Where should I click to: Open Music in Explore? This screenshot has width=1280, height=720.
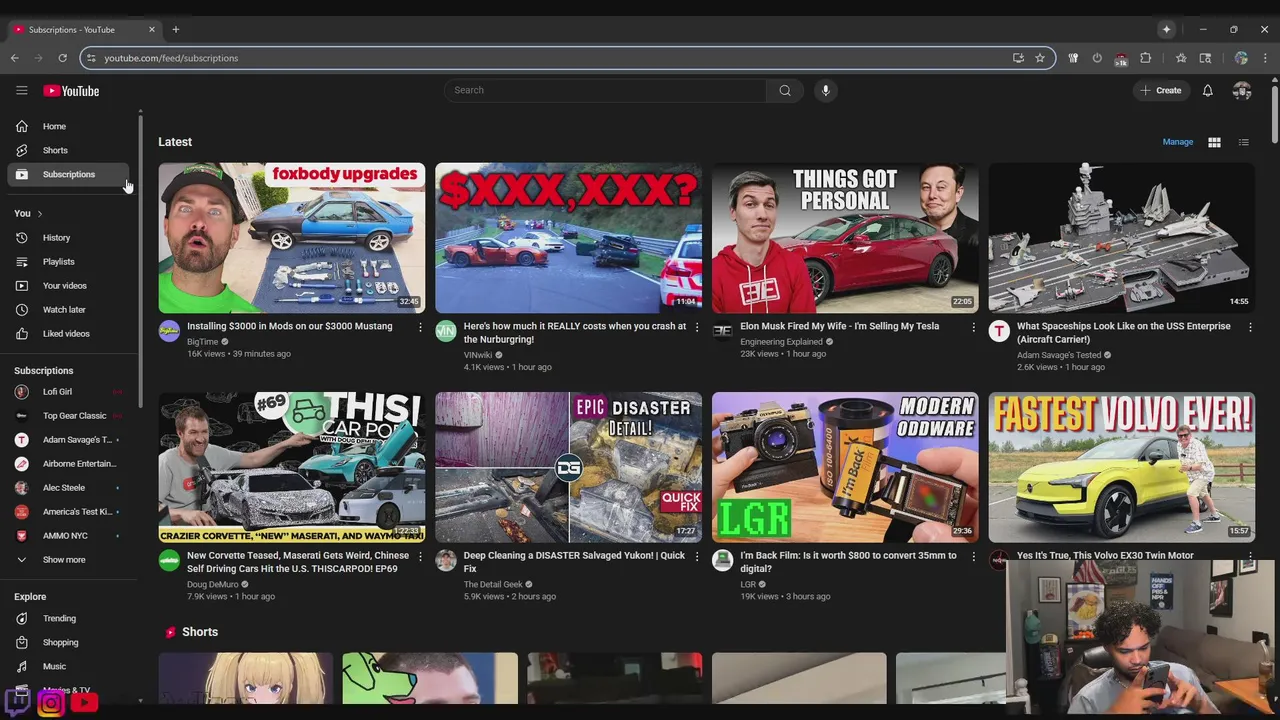[x=68, y=667]
